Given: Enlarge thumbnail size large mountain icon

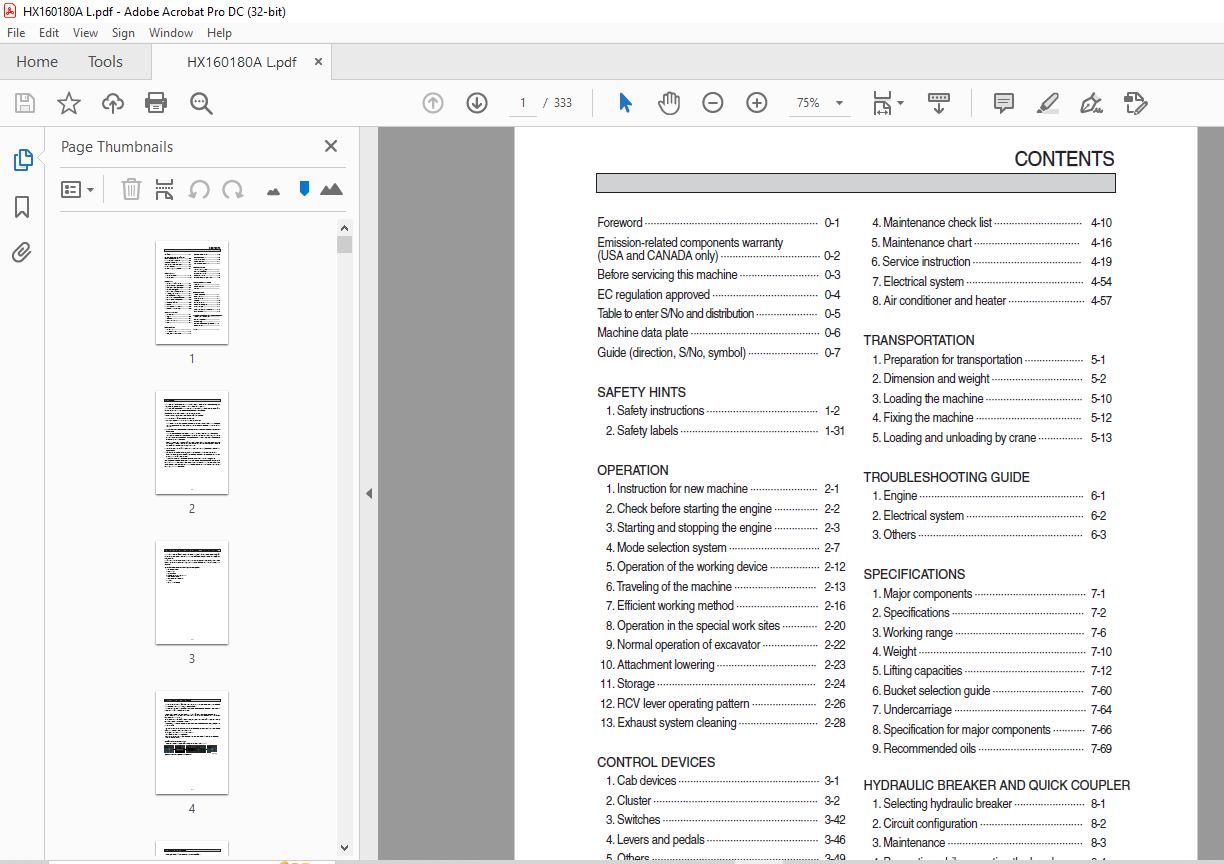Looking at the screenshot, I should [x=332, y=189].
